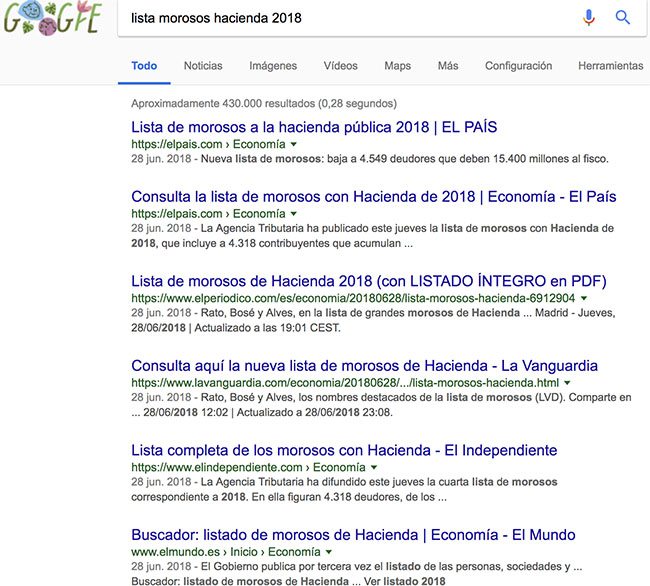Click the Google doodle logo

(x=52, y=18)
